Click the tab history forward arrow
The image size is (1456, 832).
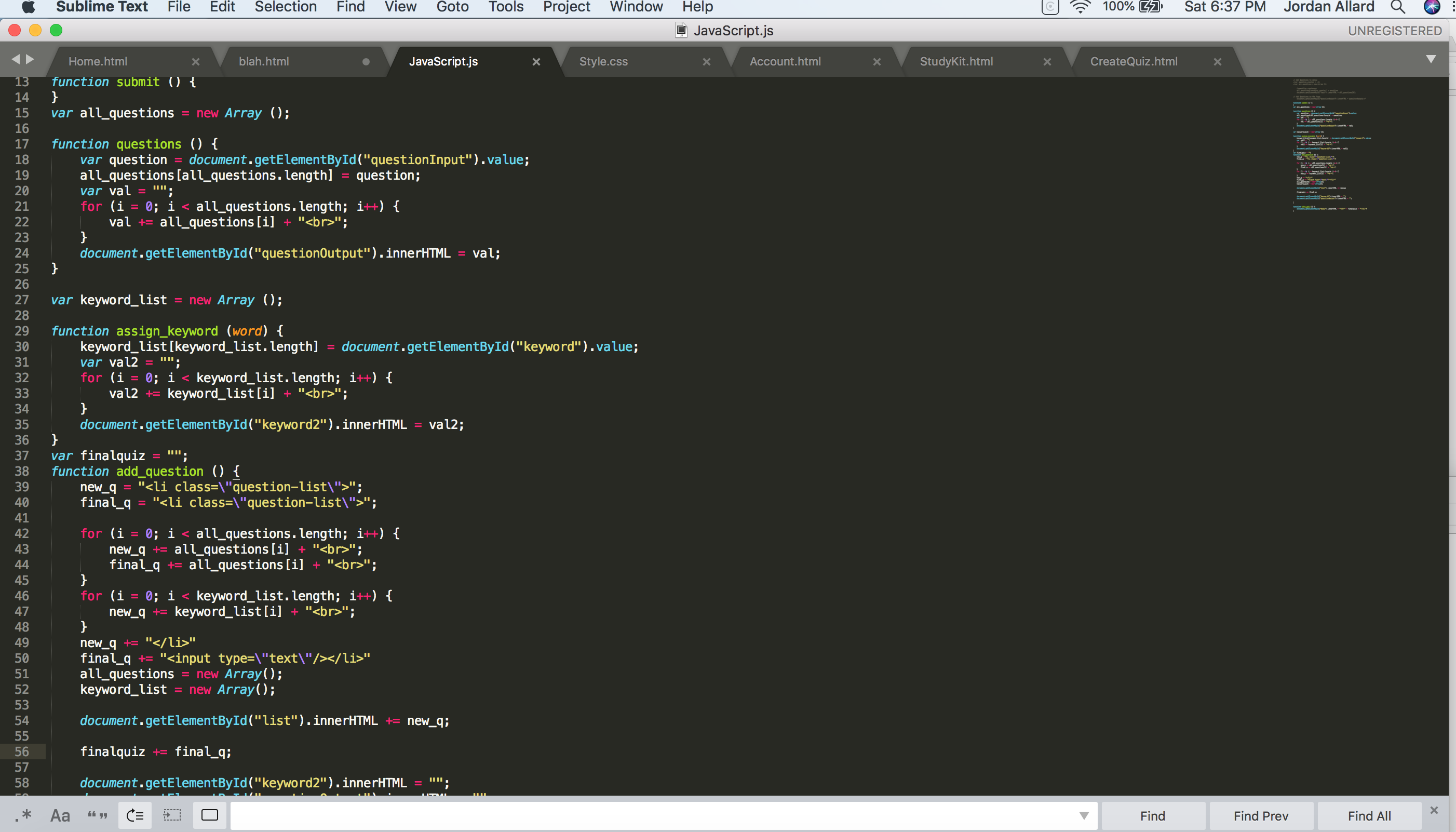coord(30,59)
